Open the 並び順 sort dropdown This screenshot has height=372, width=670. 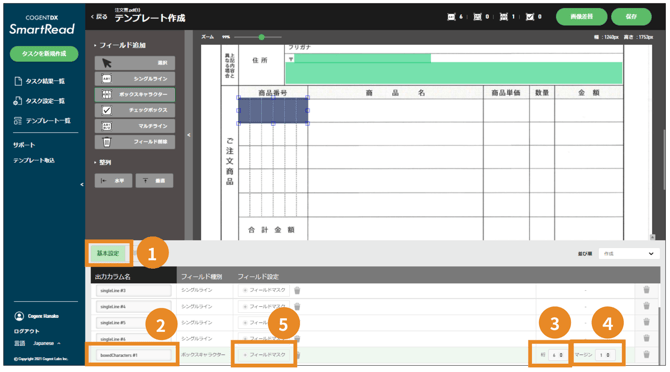[x=628, y=254]
